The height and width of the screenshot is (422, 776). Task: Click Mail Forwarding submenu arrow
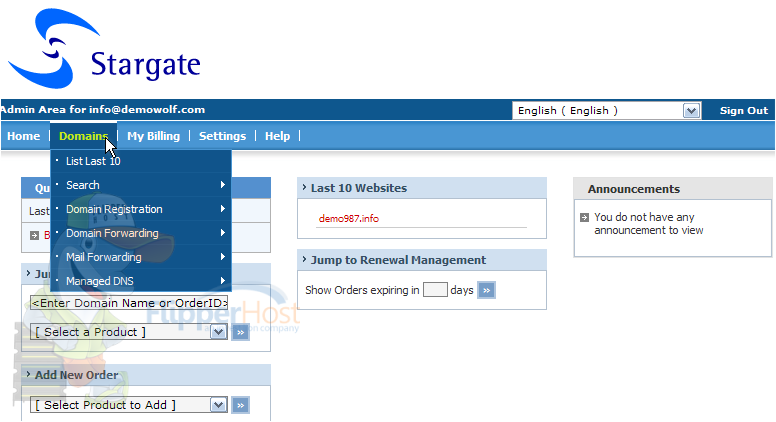coord(223,256)
